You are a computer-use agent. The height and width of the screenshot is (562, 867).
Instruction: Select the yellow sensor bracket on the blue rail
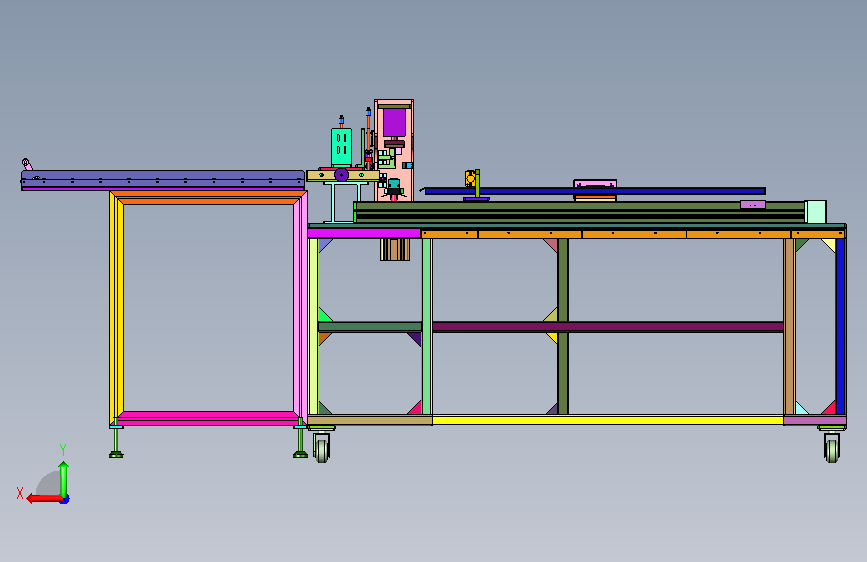(x=471, y=179)
